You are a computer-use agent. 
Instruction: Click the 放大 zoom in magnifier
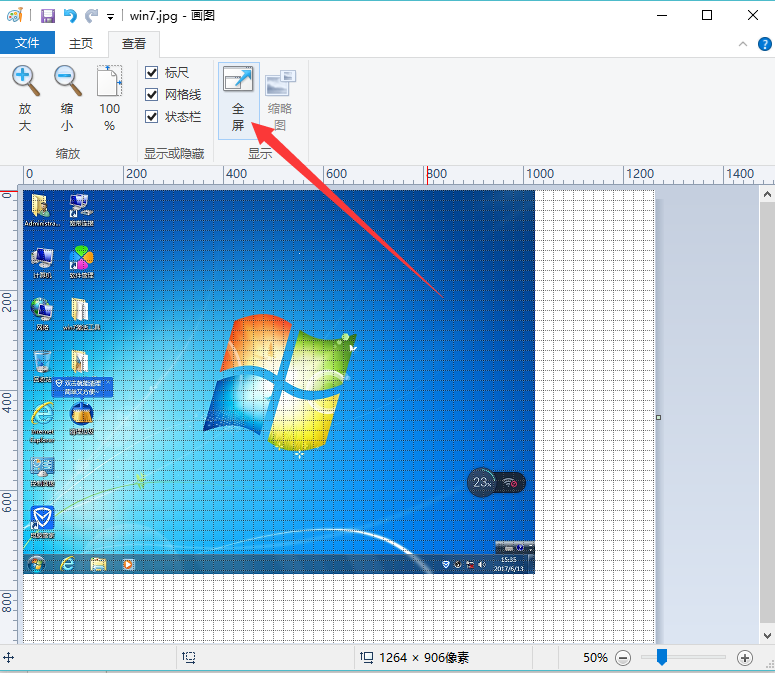click(x=25, y=98)
